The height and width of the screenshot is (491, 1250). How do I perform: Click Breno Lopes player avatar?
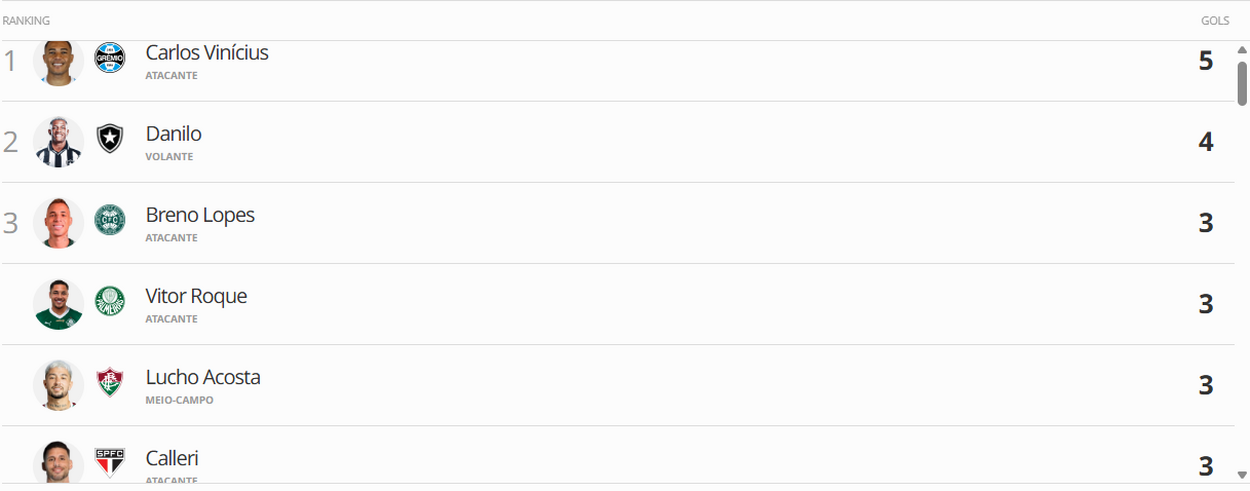coord(58,222)
